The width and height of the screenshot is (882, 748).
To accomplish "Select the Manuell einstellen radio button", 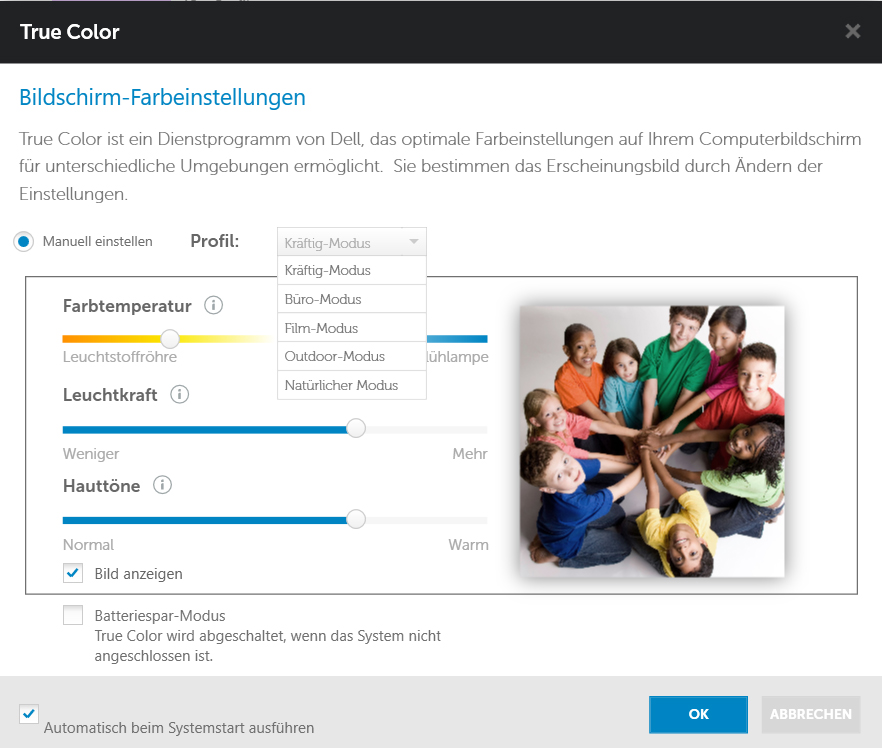I will click(24, 242).
